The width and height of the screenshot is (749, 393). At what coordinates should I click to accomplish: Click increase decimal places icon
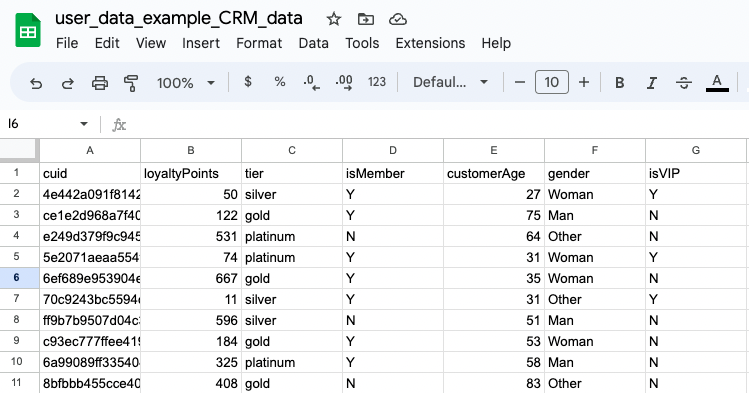coord(344,82)
